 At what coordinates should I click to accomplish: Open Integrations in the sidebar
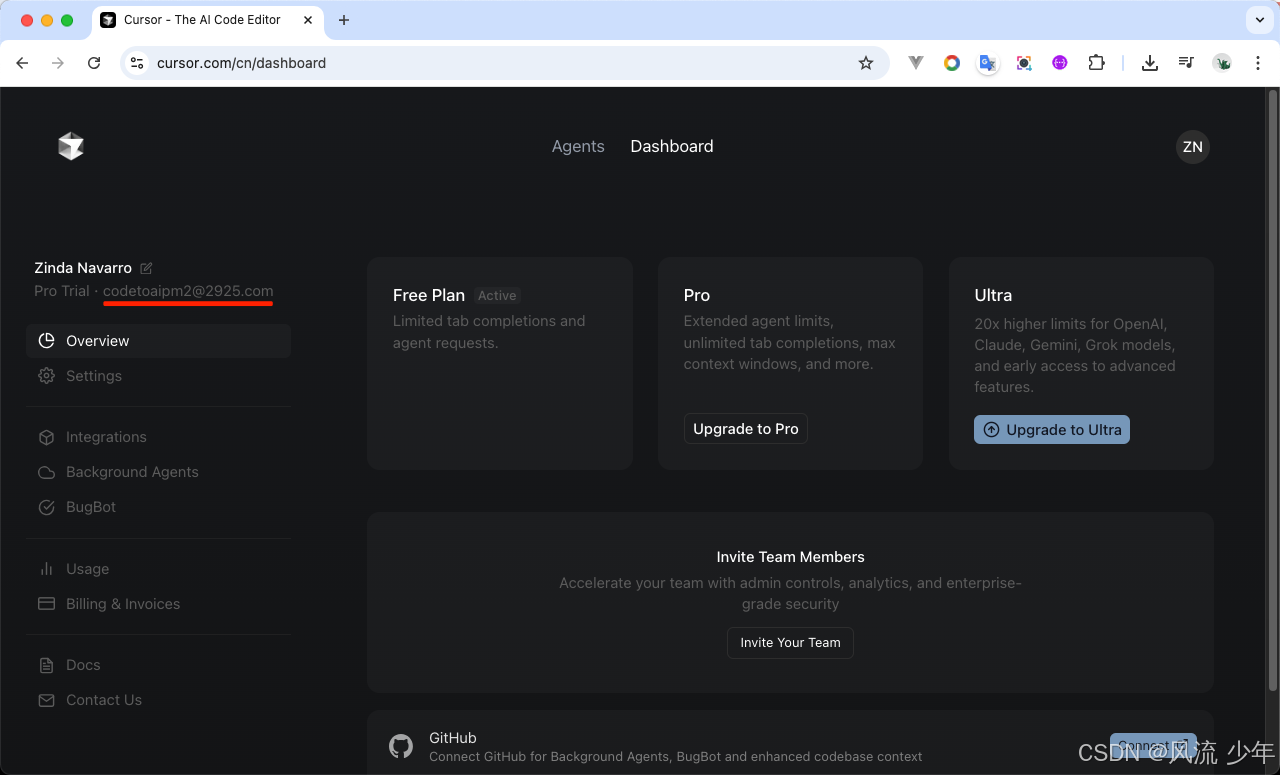159,437
